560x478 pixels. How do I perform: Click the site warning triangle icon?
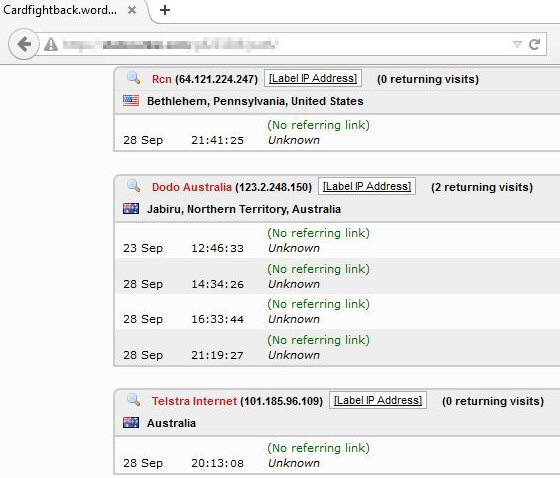click(x=51, y=45)
